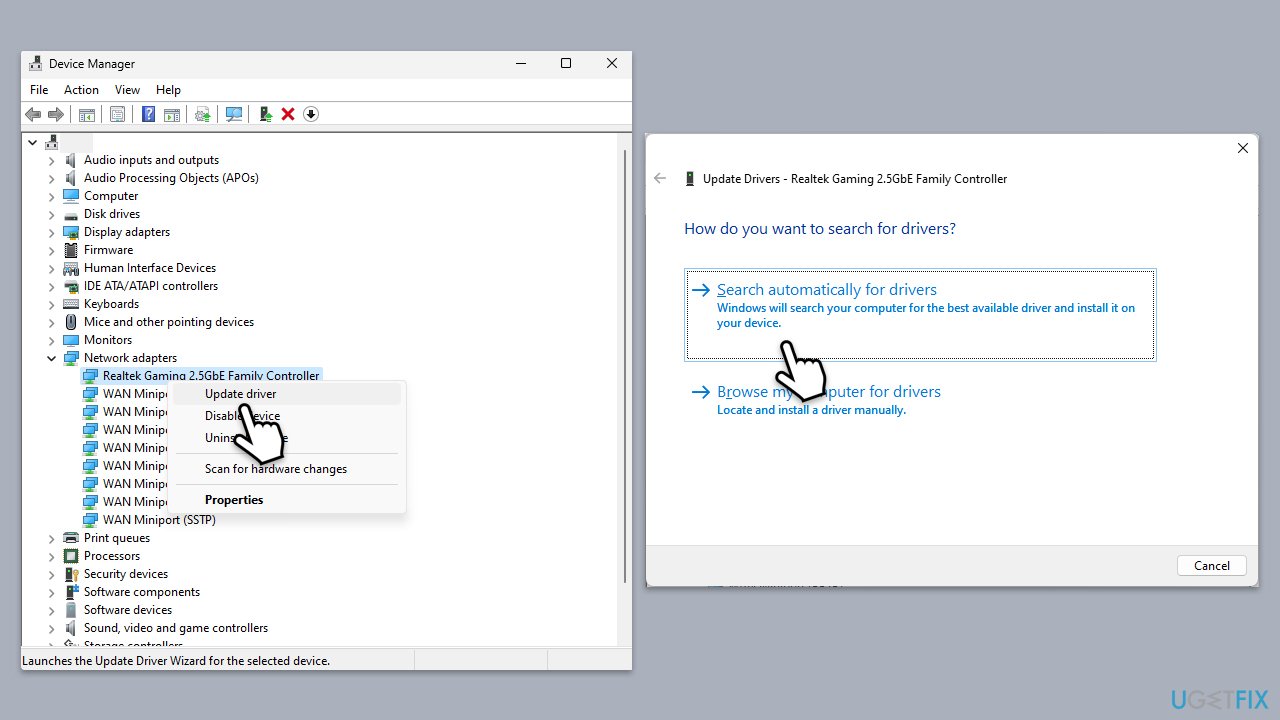Click Cancel in Update Drivers dialog
This screenshot has height=720, width=1280.
1212,565
